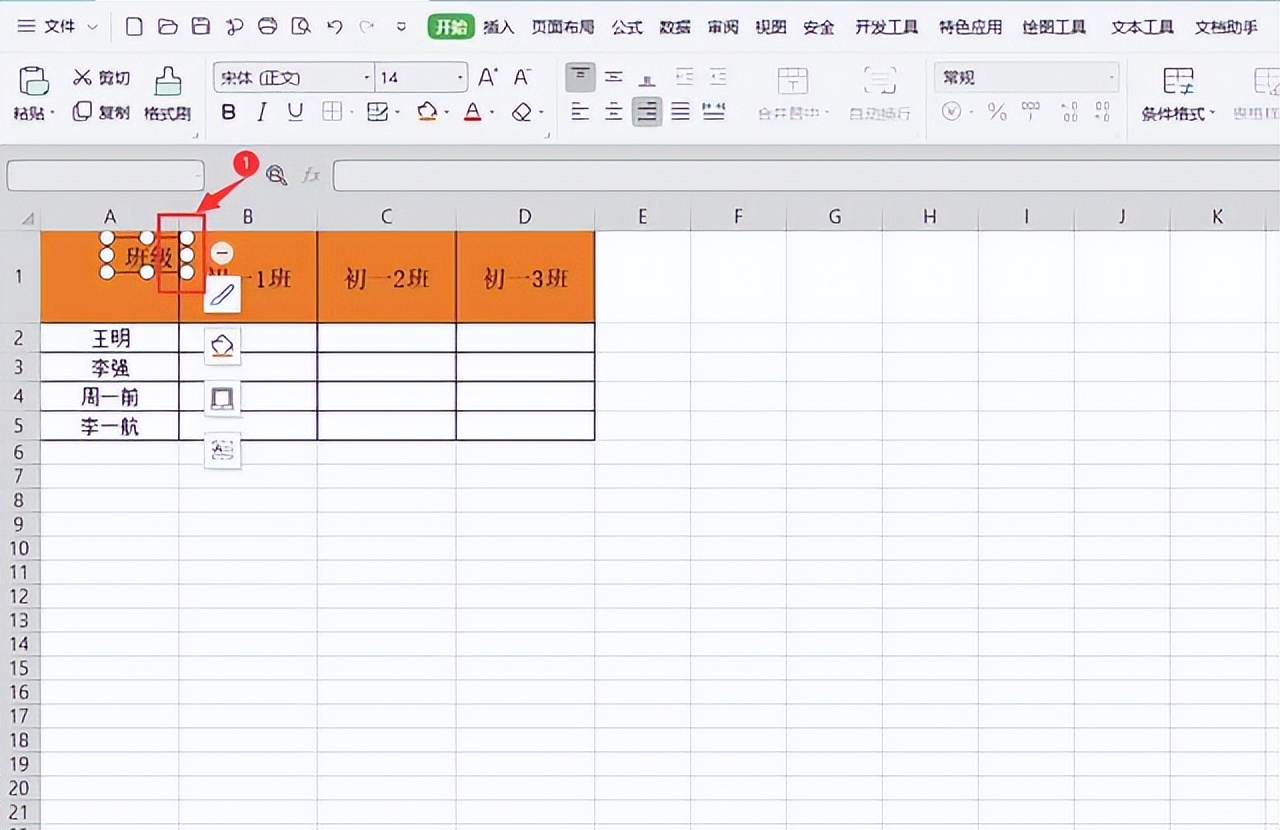
Task: Click the 合并居中 button
Action: pyautogui.click(x=794, y=94)
